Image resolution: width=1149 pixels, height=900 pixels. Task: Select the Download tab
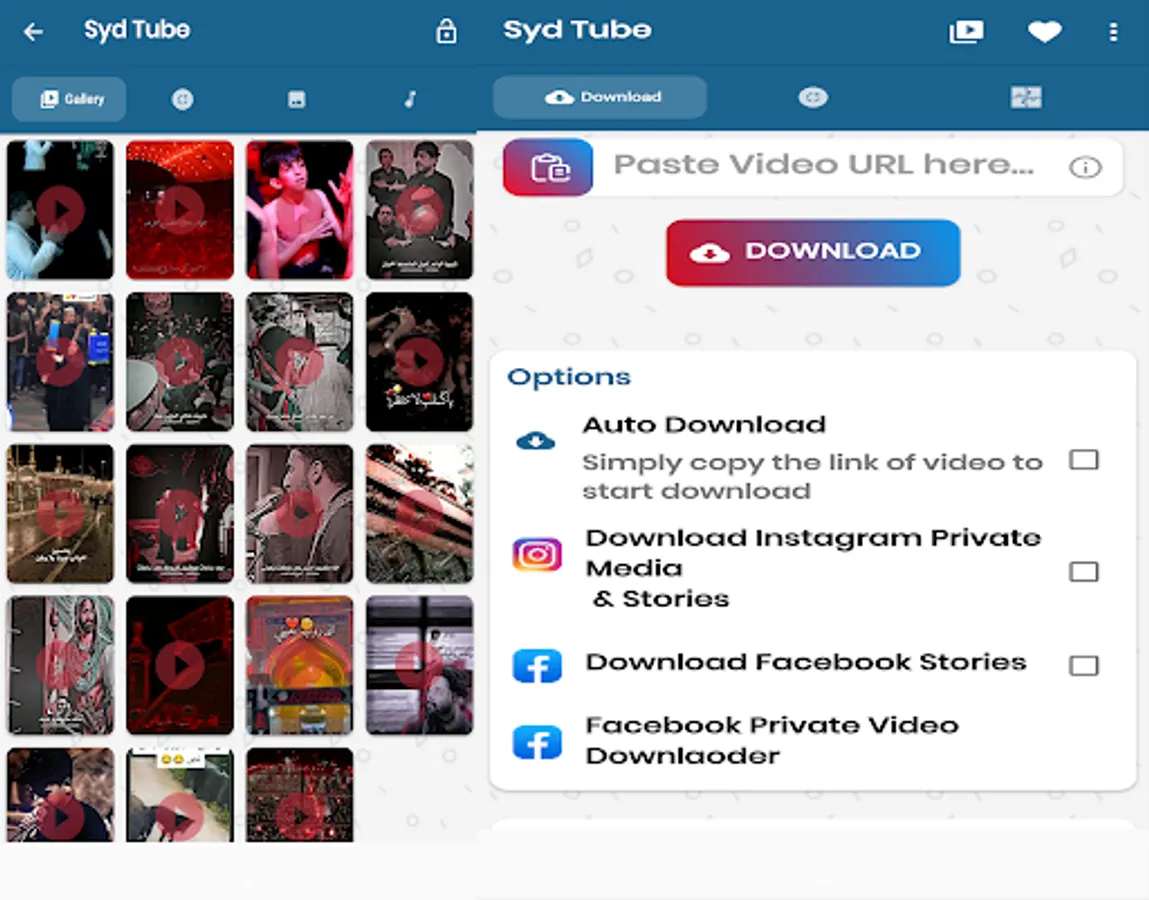point(600,97)
